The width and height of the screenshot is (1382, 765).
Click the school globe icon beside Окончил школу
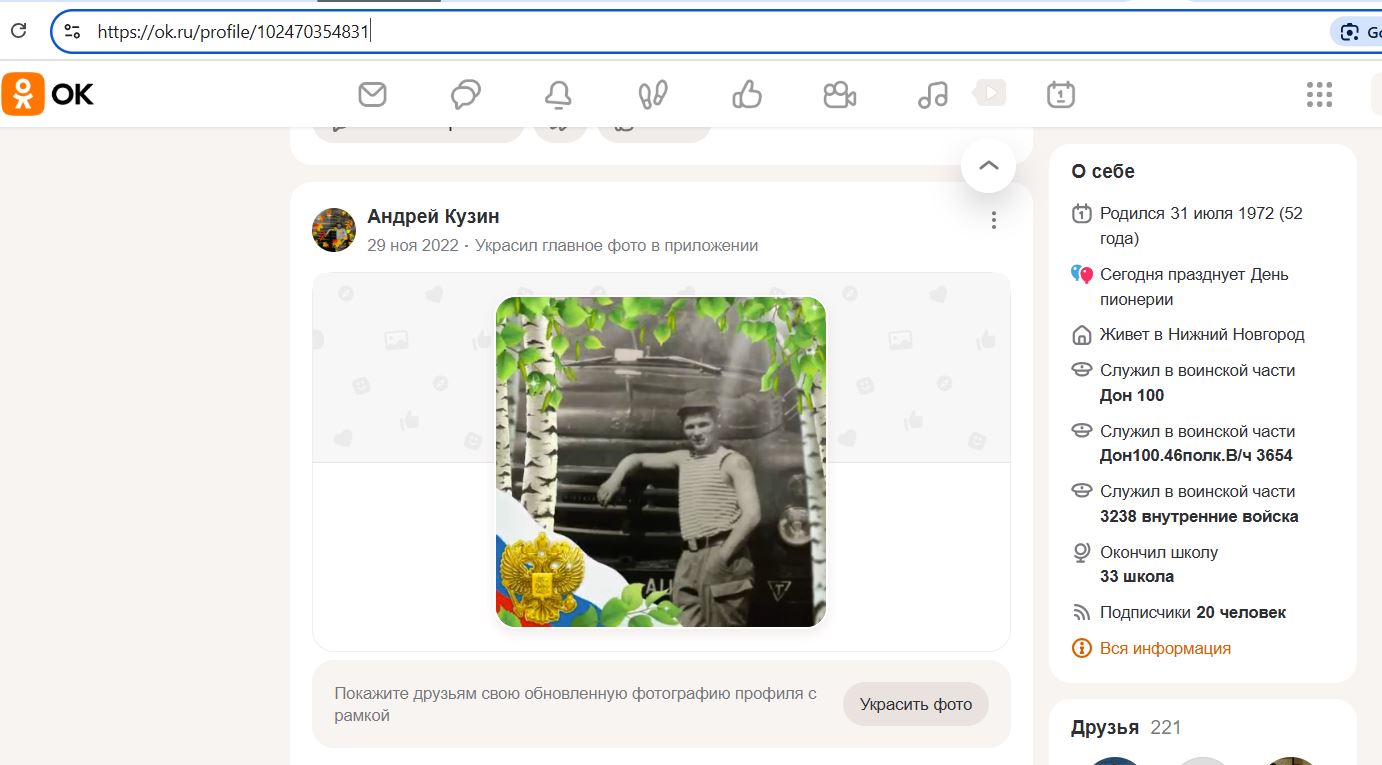click(1081, 552)
